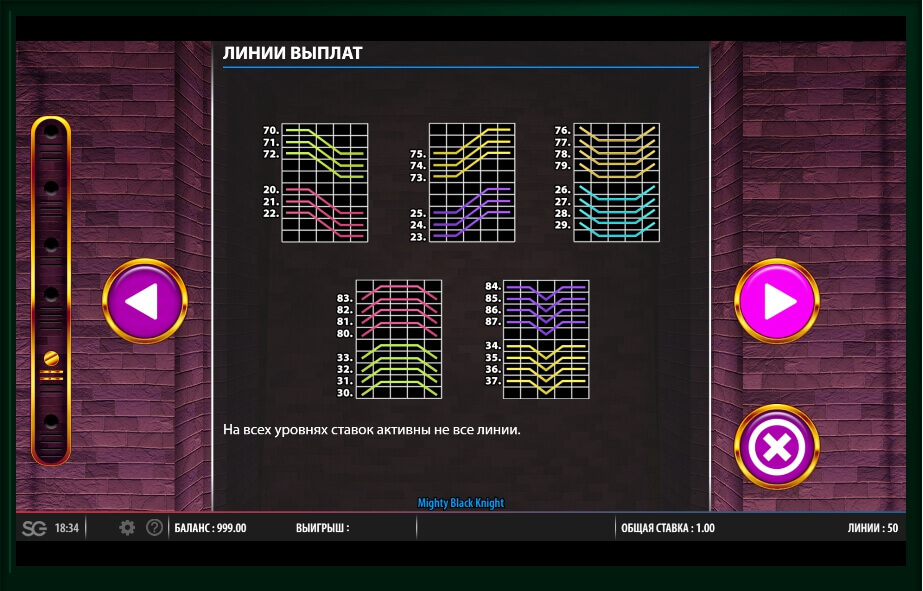Click the top hole of the page indicator
The height and width of the screenshot is (591, 923).
51,133
